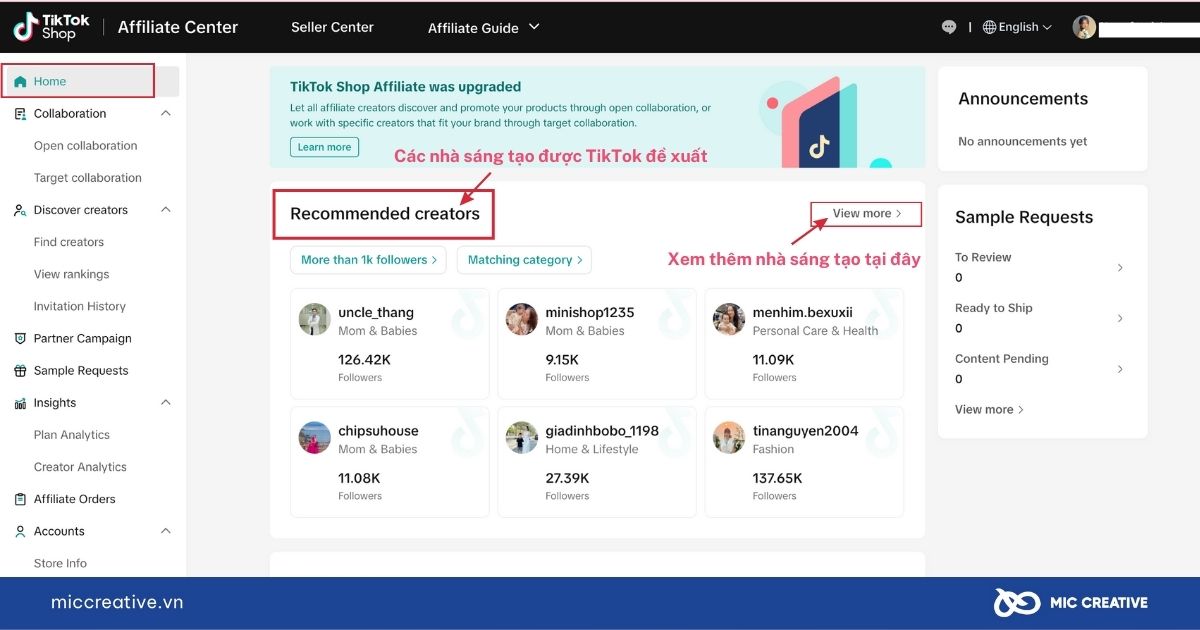The image size is (1200, 630).
Task: Open chipsuhouse's avatar picture
Action: pyautogui.click(x=315, y=438)
